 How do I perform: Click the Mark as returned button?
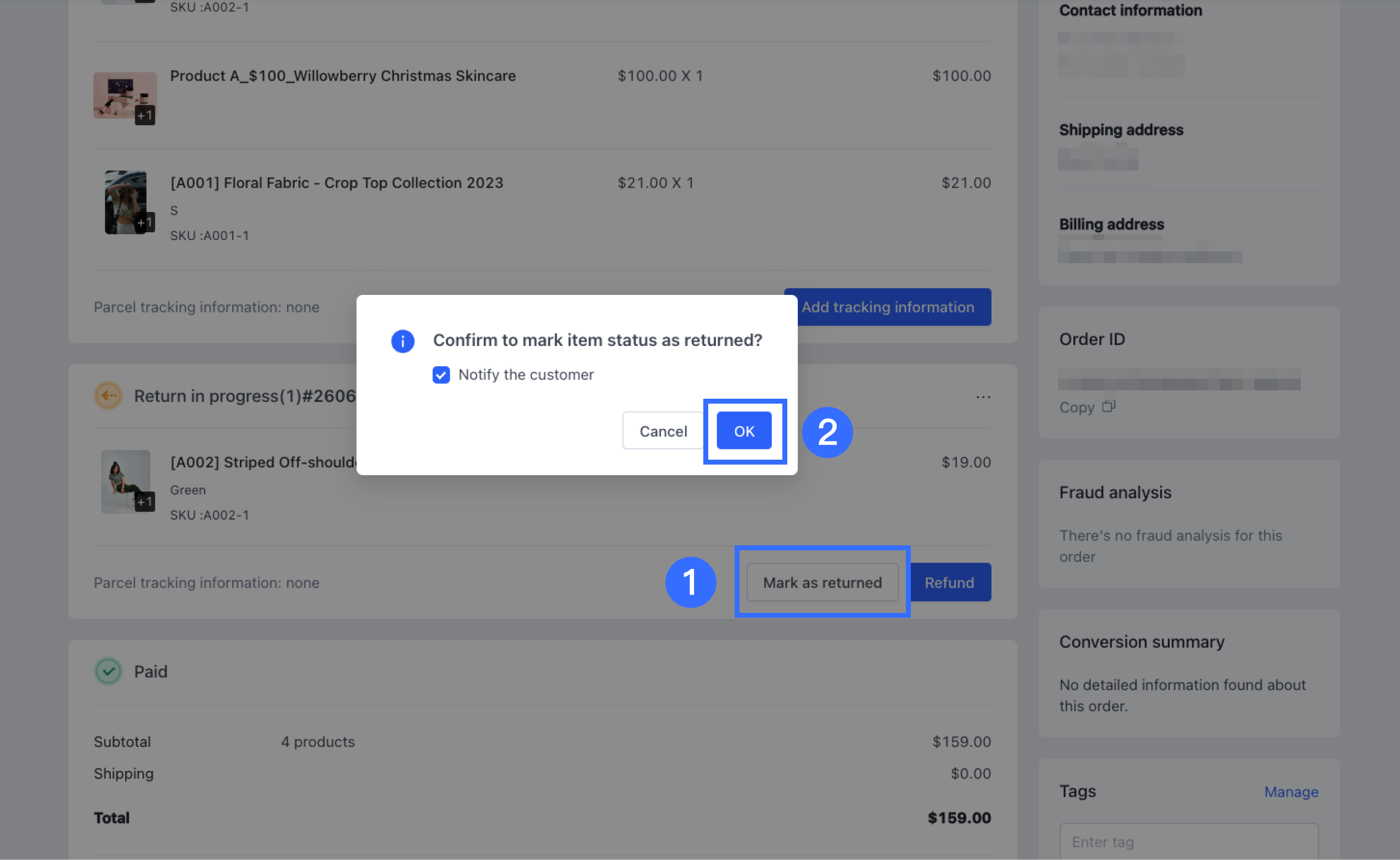click(822, 582)
